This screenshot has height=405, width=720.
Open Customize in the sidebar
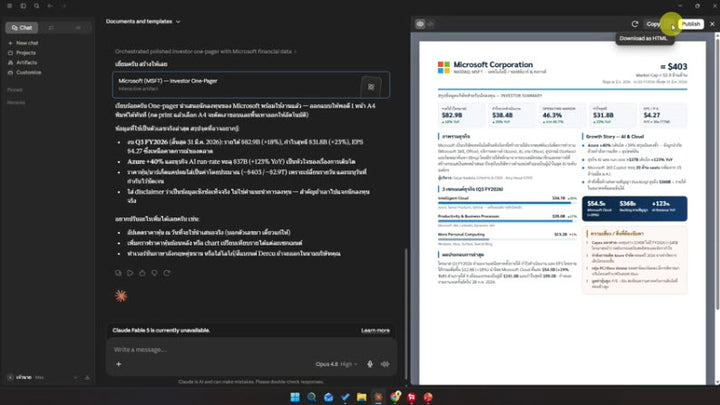[x=24, y=73]
